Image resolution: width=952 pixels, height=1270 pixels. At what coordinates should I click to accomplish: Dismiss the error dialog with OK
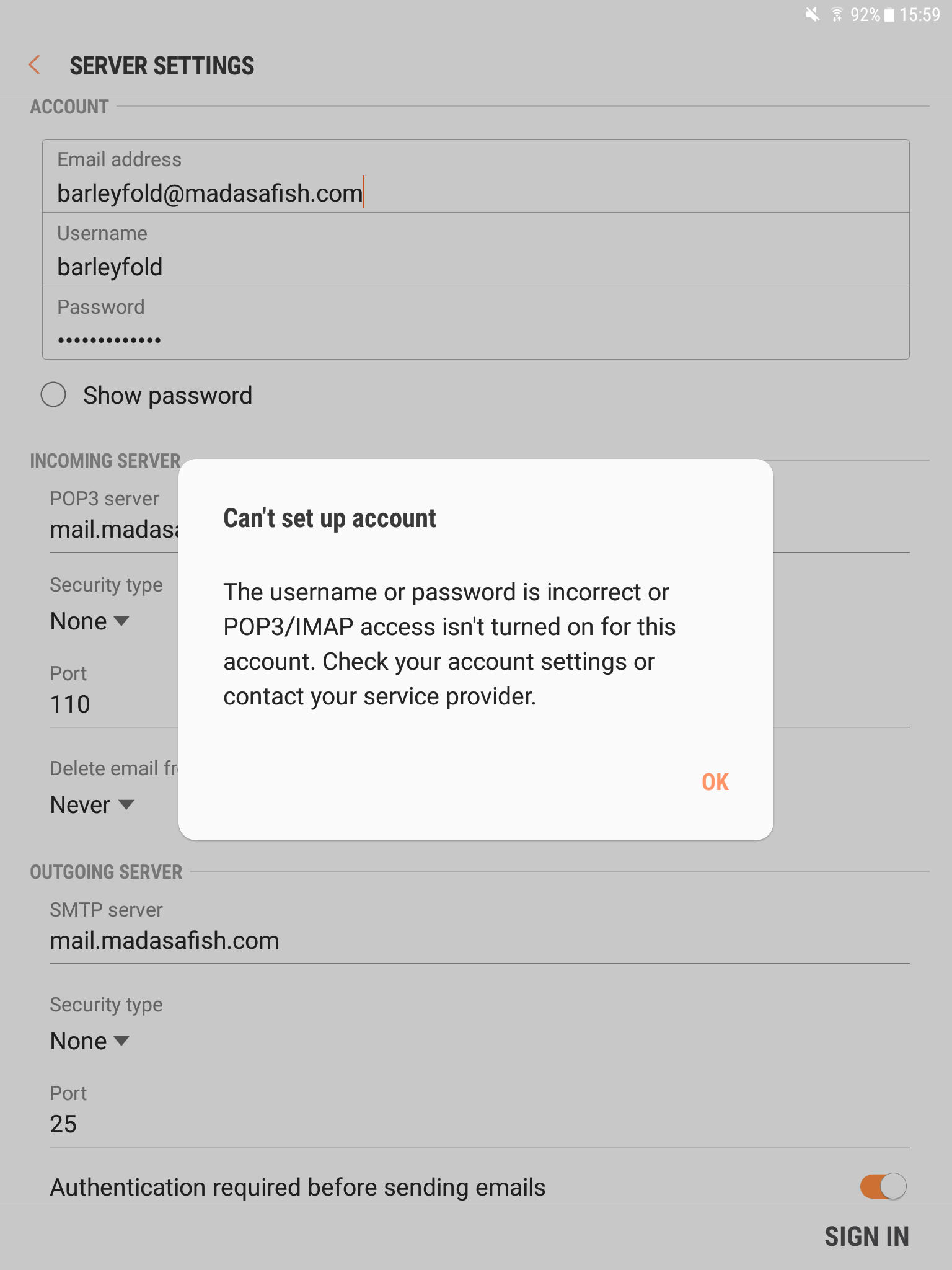click(714, 782)
